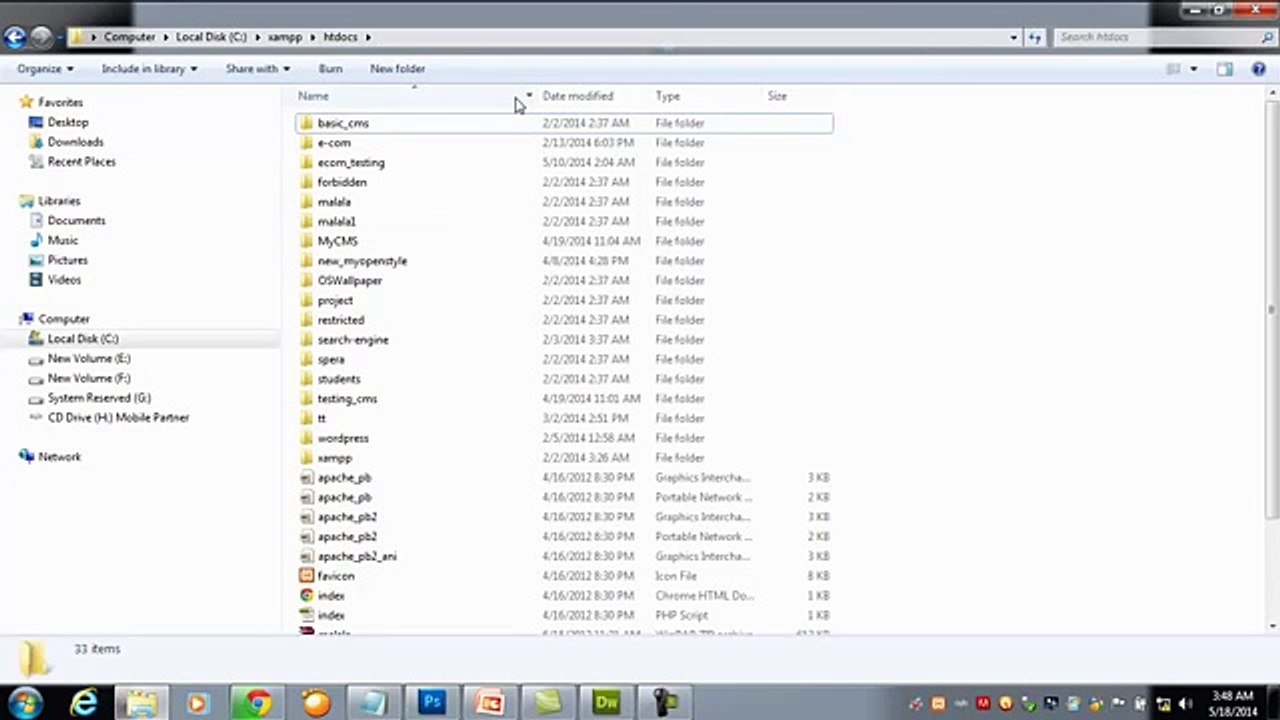Click the Search htdocs field
The image size is (1280, 720).
tap(1163, 37)
